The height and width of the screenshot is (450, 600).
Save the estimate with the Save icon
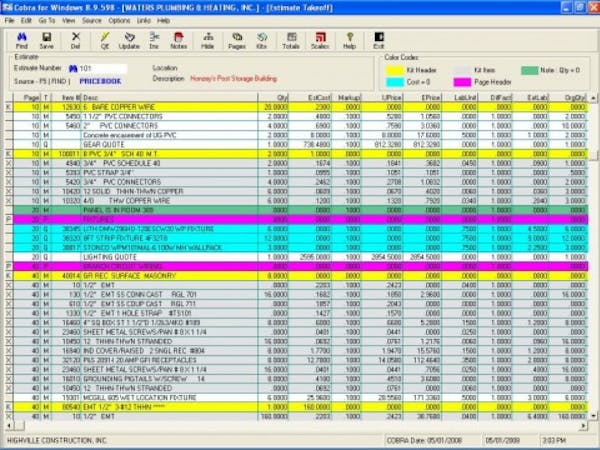(47, 40)
